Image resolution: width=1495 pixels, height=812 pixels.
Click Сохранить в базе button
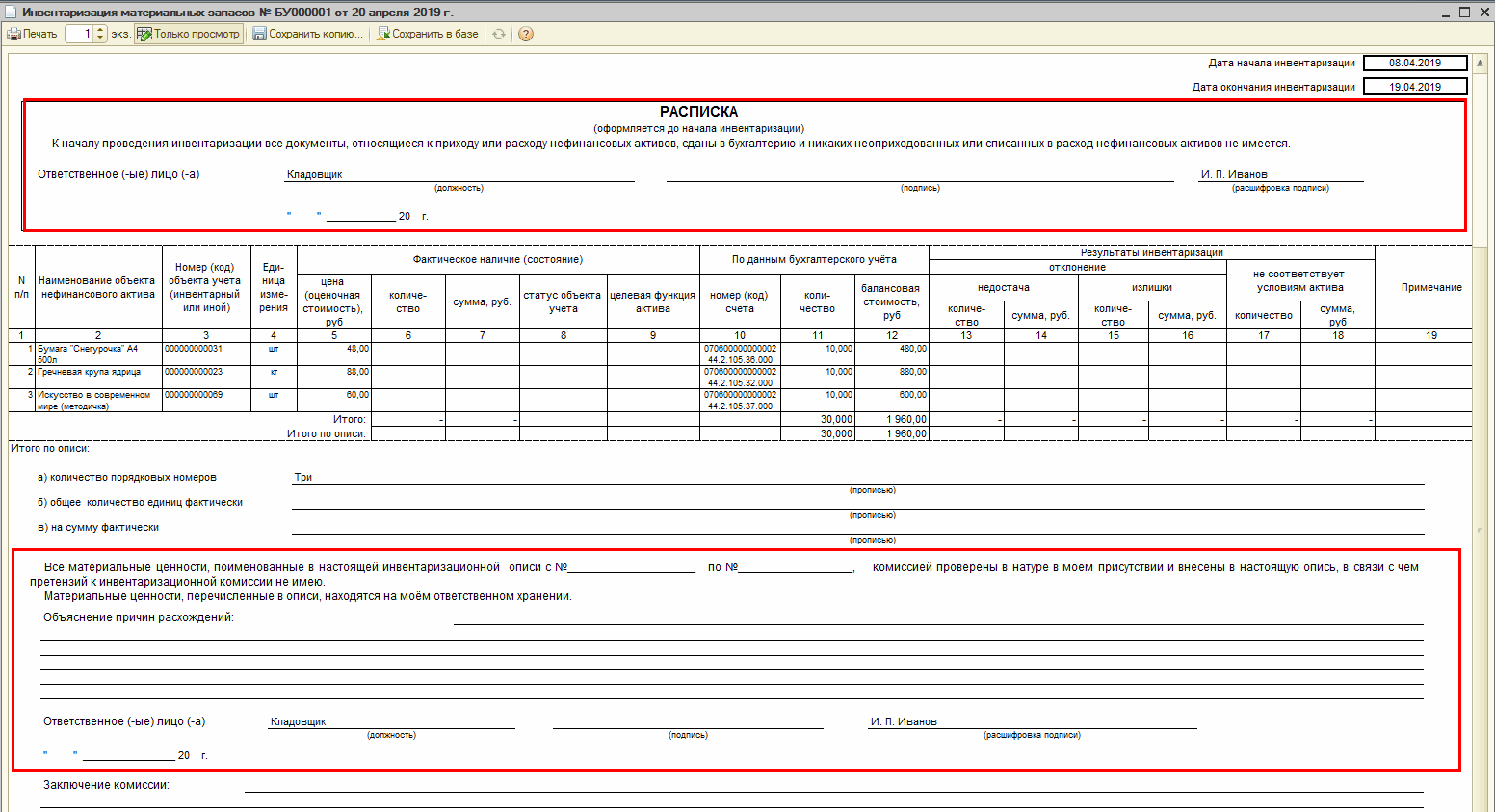click(x=428, y=34)
